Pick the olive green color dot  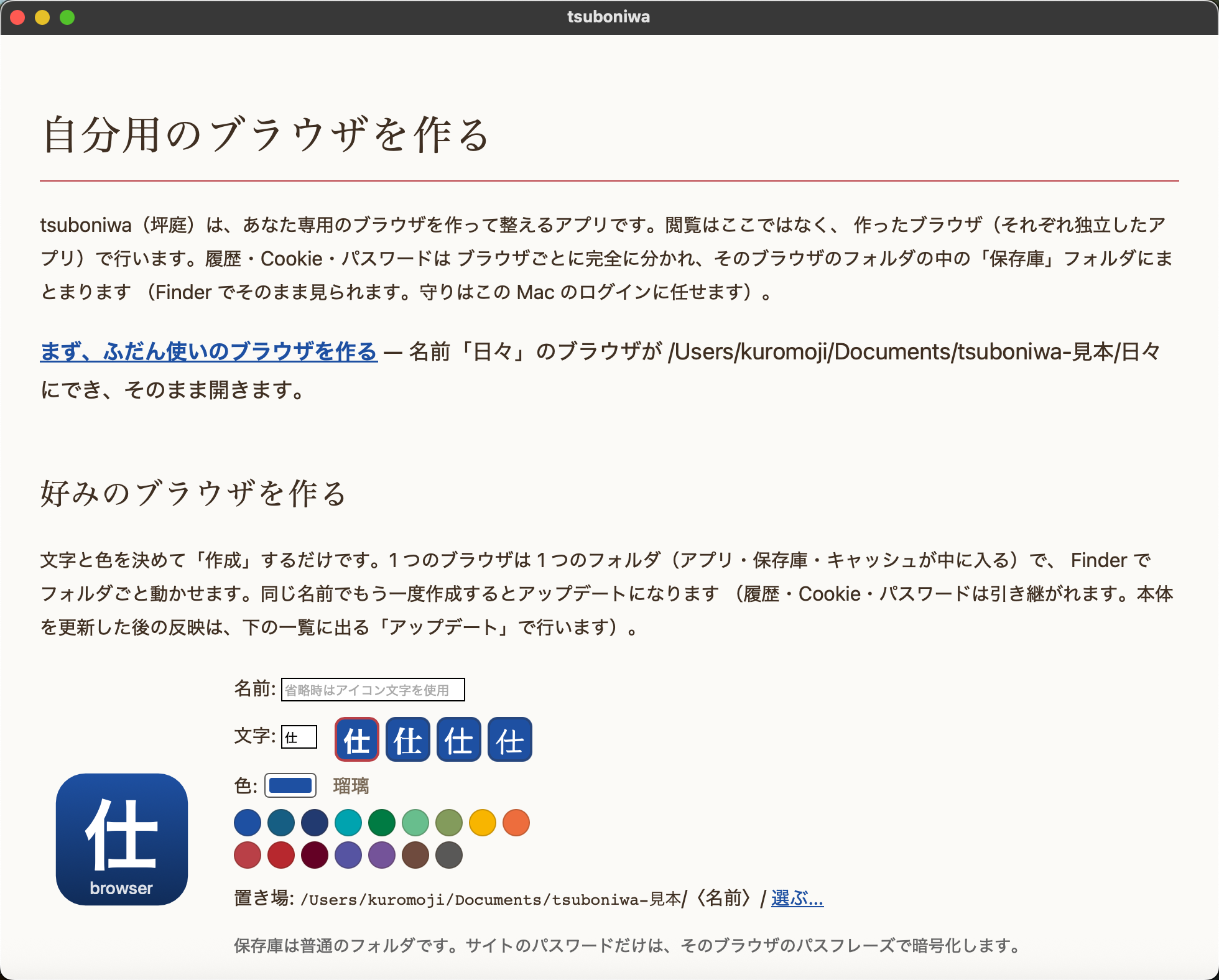tap(449, 823)
